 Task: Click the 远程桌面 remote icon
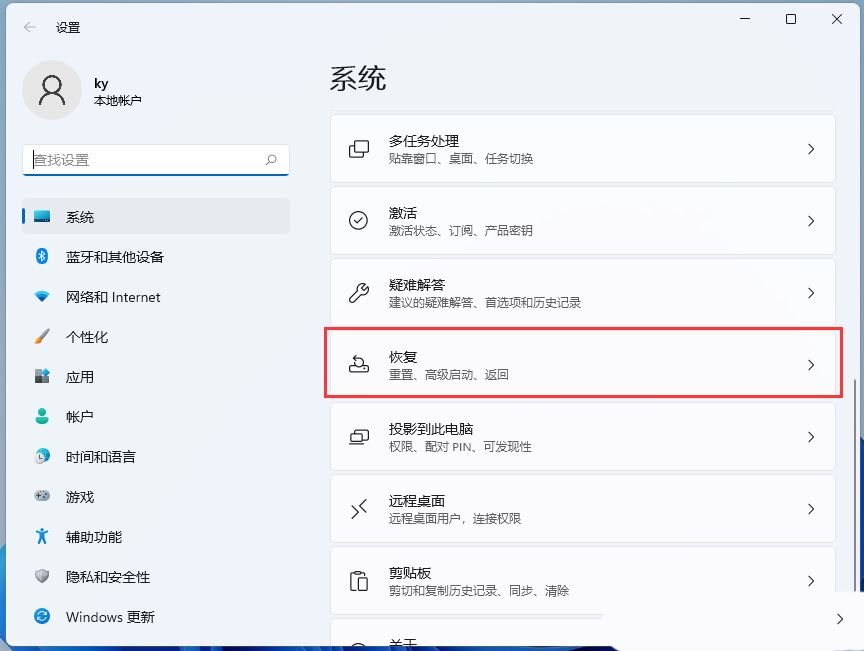tap(359, 509)
